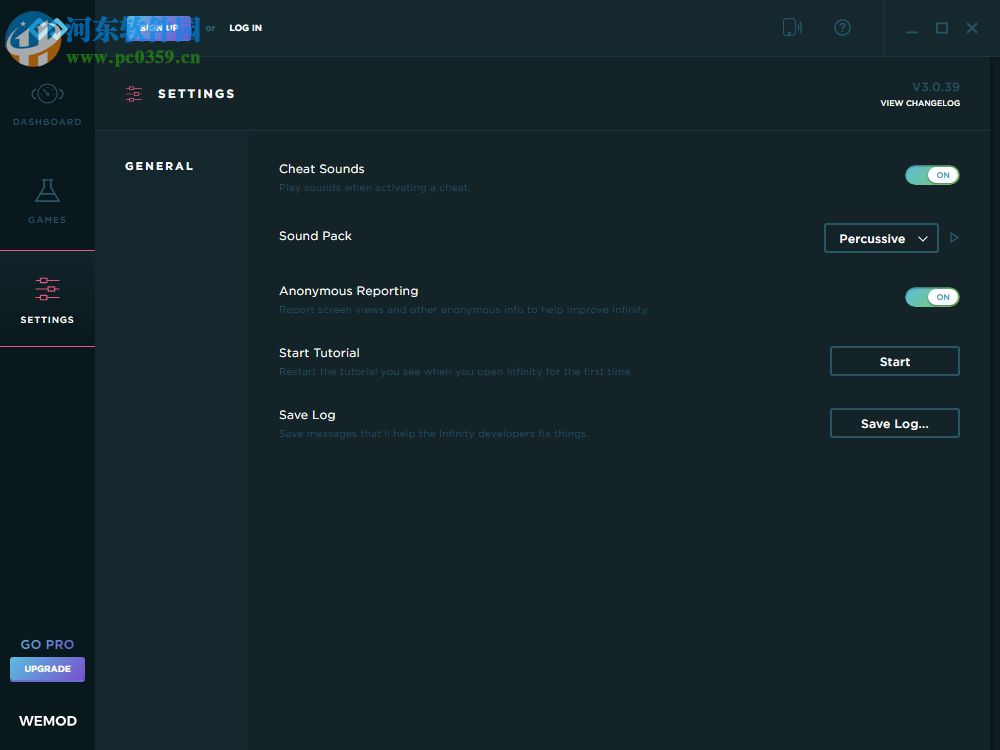
Task: Maximize the application window
Action: (x=941, y=28)
